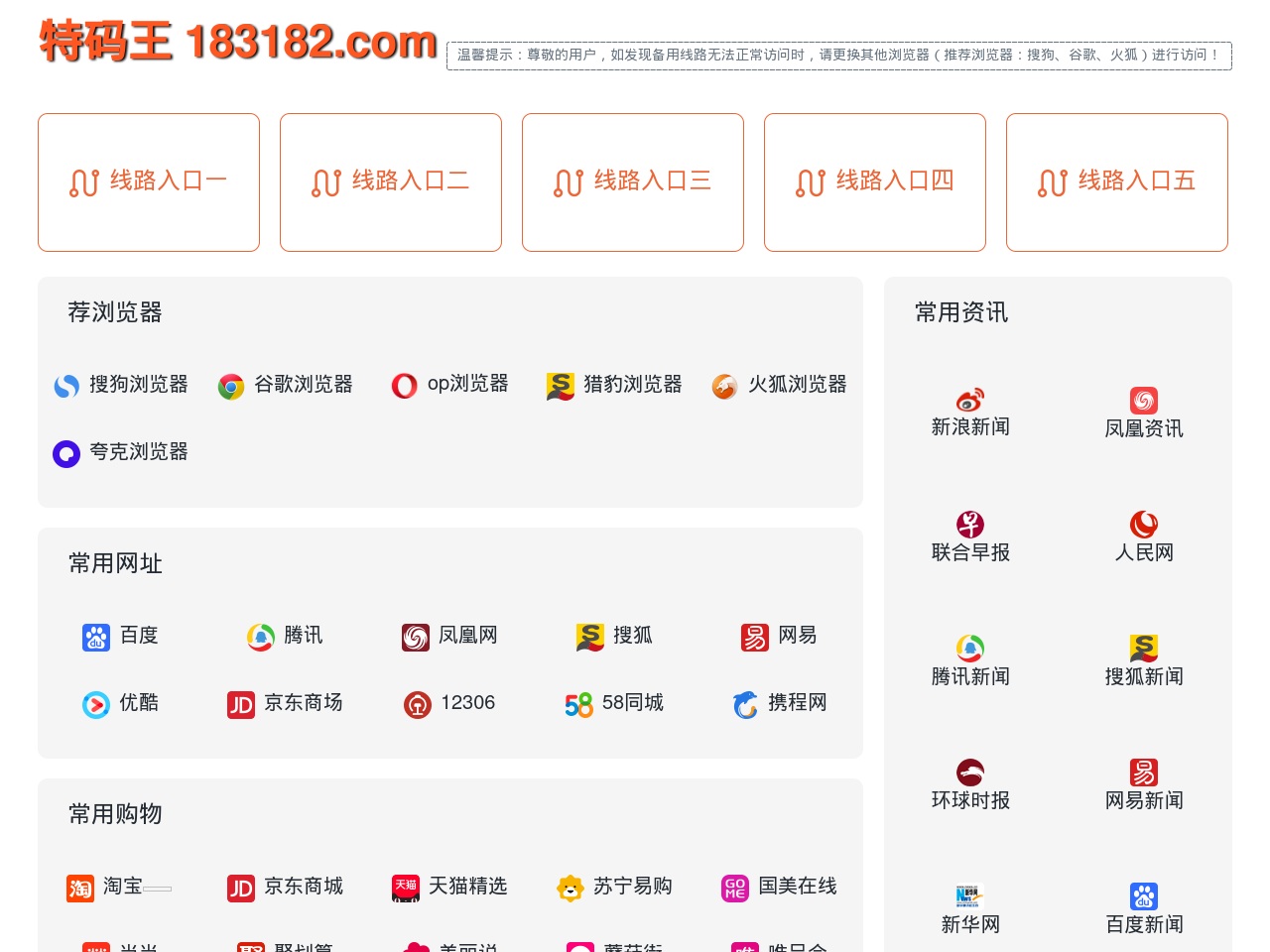
Task: Click the 常用资讯 section heading
Action: pos(961,312)
